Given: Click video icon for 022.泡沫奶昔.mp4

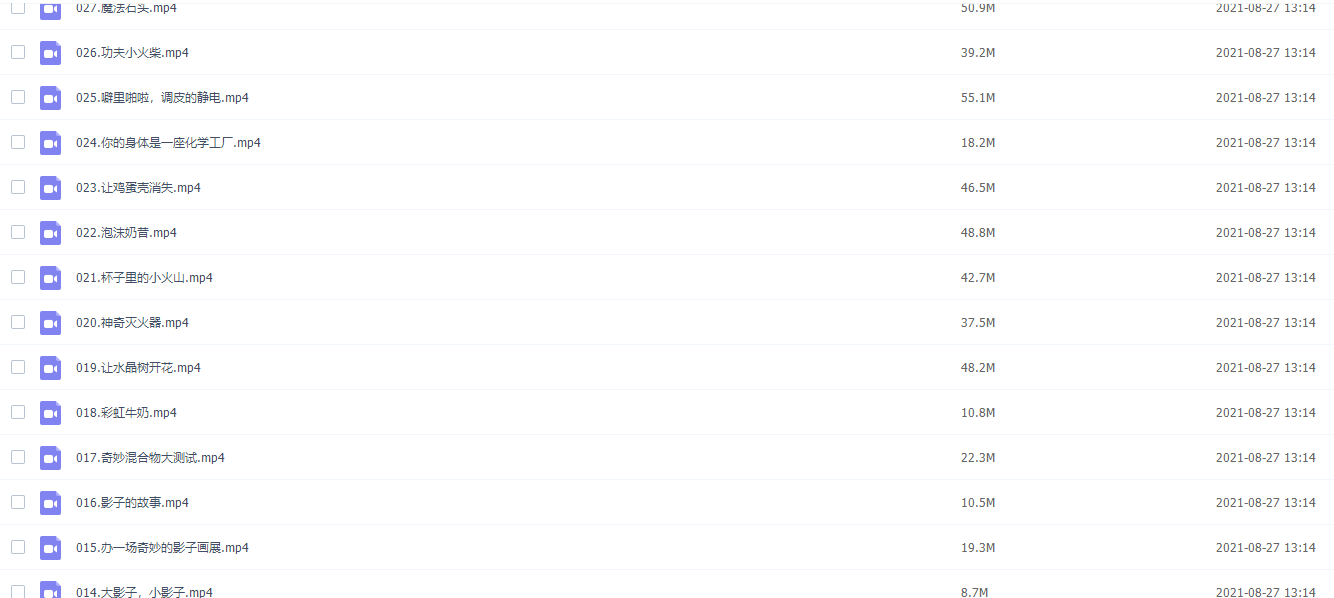Looking at the screenshot, I should [50, 233].
